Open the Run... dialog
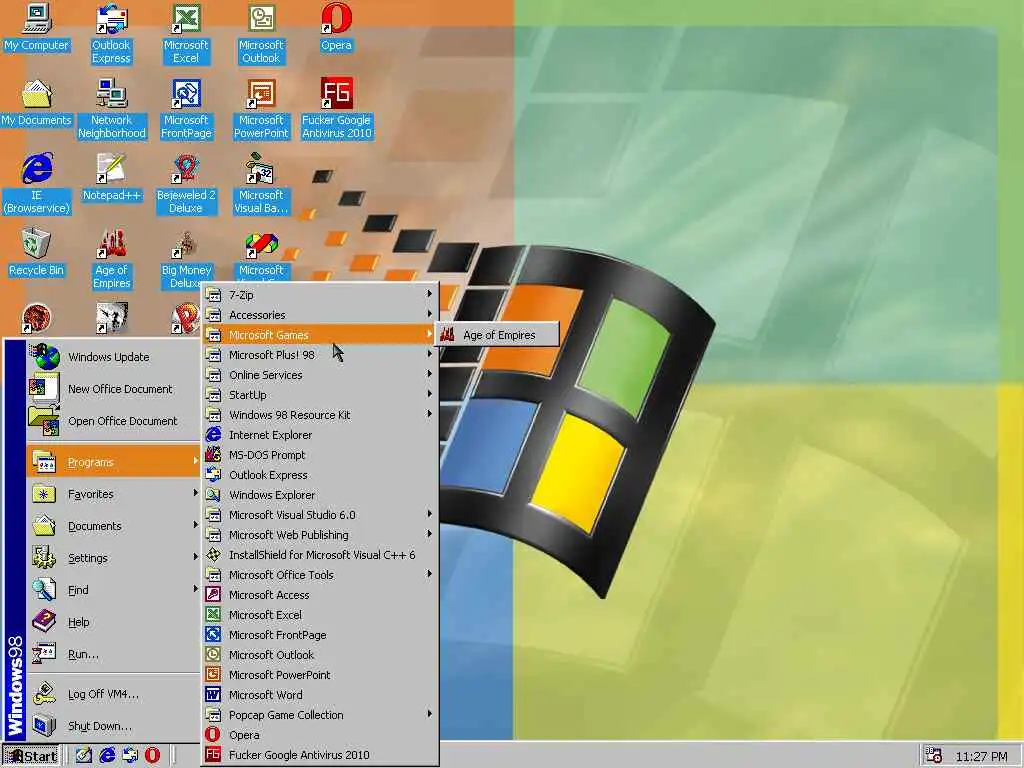The height and width of the screenshot is (768, 1024). click(114, 654)
